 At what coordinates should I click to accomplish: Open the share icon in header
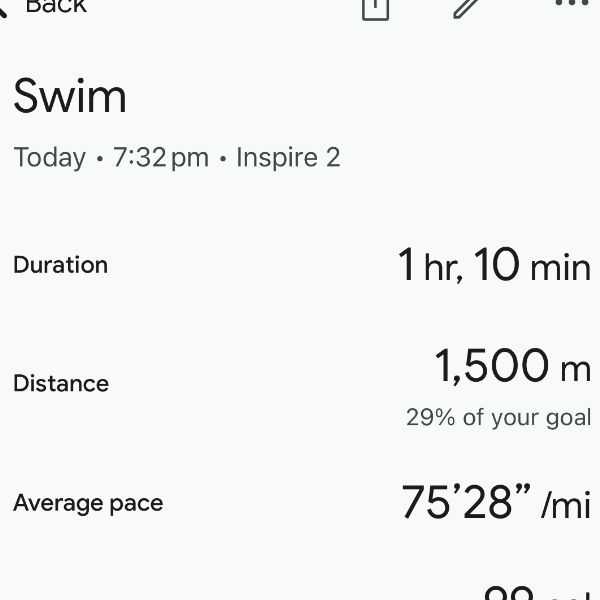tap(375, 7)
